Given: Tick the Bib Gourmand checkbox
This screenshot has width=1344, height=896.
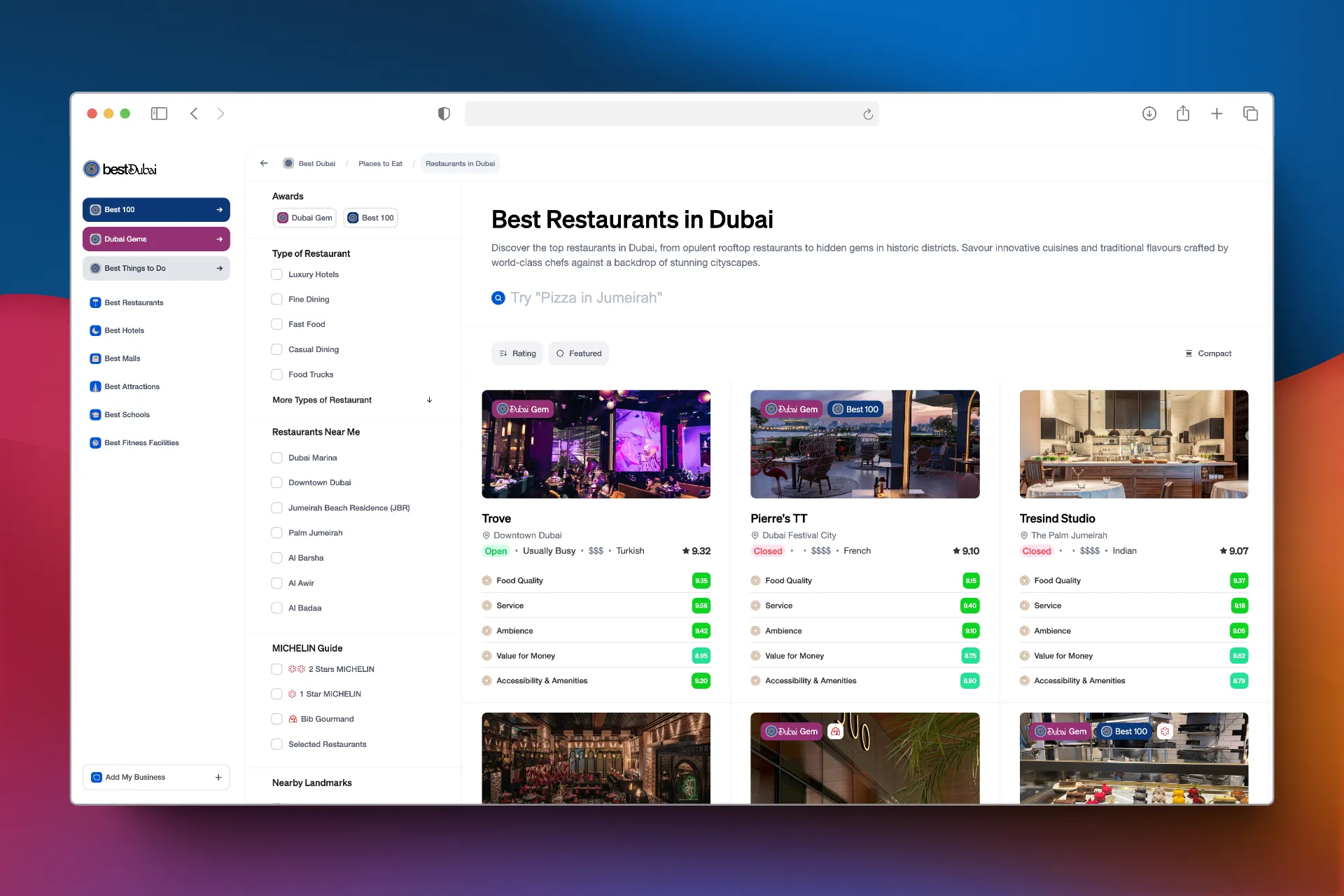Looking at the screenshot, I should pos(276,719).
